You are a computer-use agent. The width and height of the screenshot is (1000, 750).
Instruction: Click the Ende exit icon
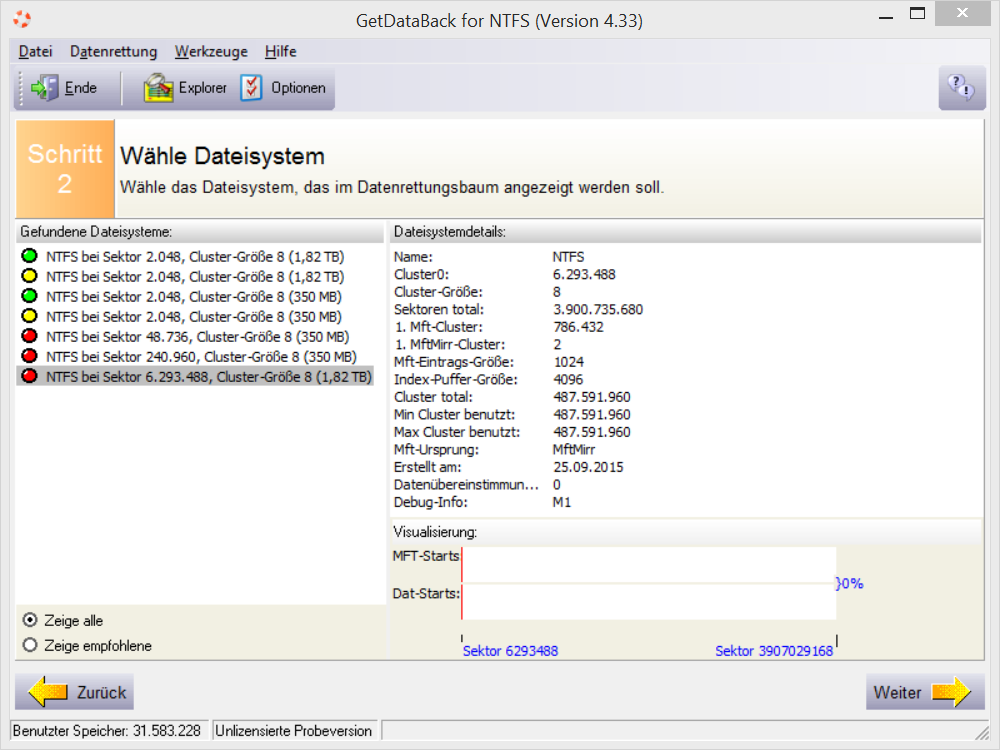pyautogui.click(x=45, y=87)
